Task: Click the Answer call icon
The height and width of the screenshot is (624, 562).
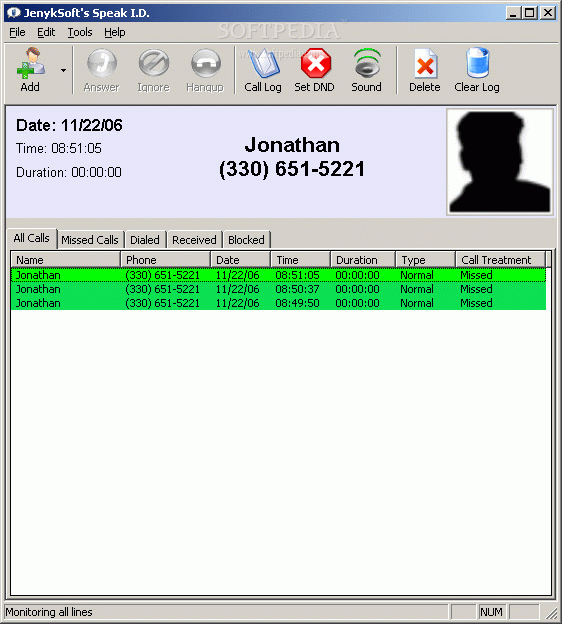Action: tap(101, 63)
